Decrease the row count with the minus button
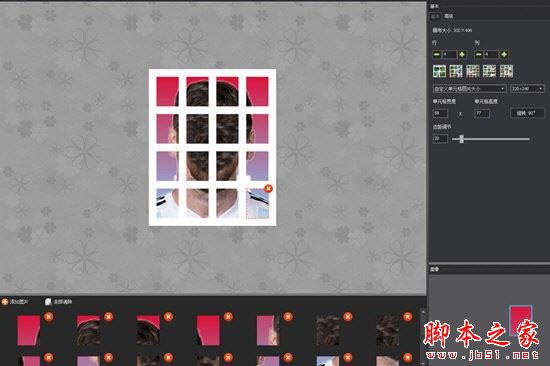 pyautogui.click(x=437, y=54)
